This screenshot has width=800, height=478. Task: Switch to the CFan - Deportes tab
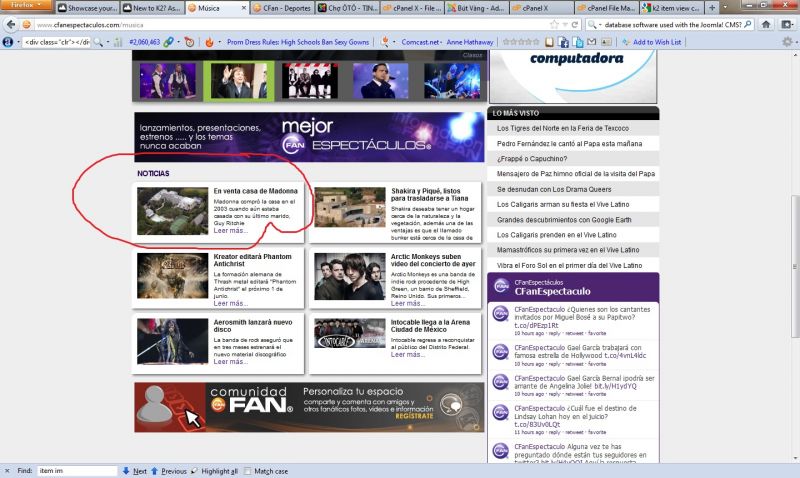point(282,8)
